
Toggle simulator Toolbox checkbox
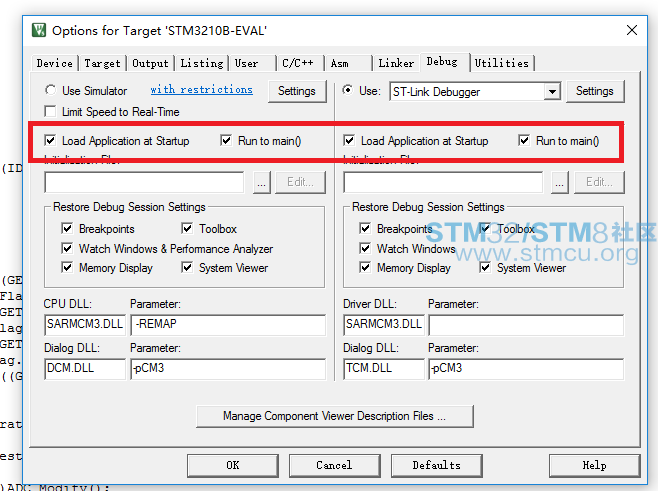pos(187,228)
